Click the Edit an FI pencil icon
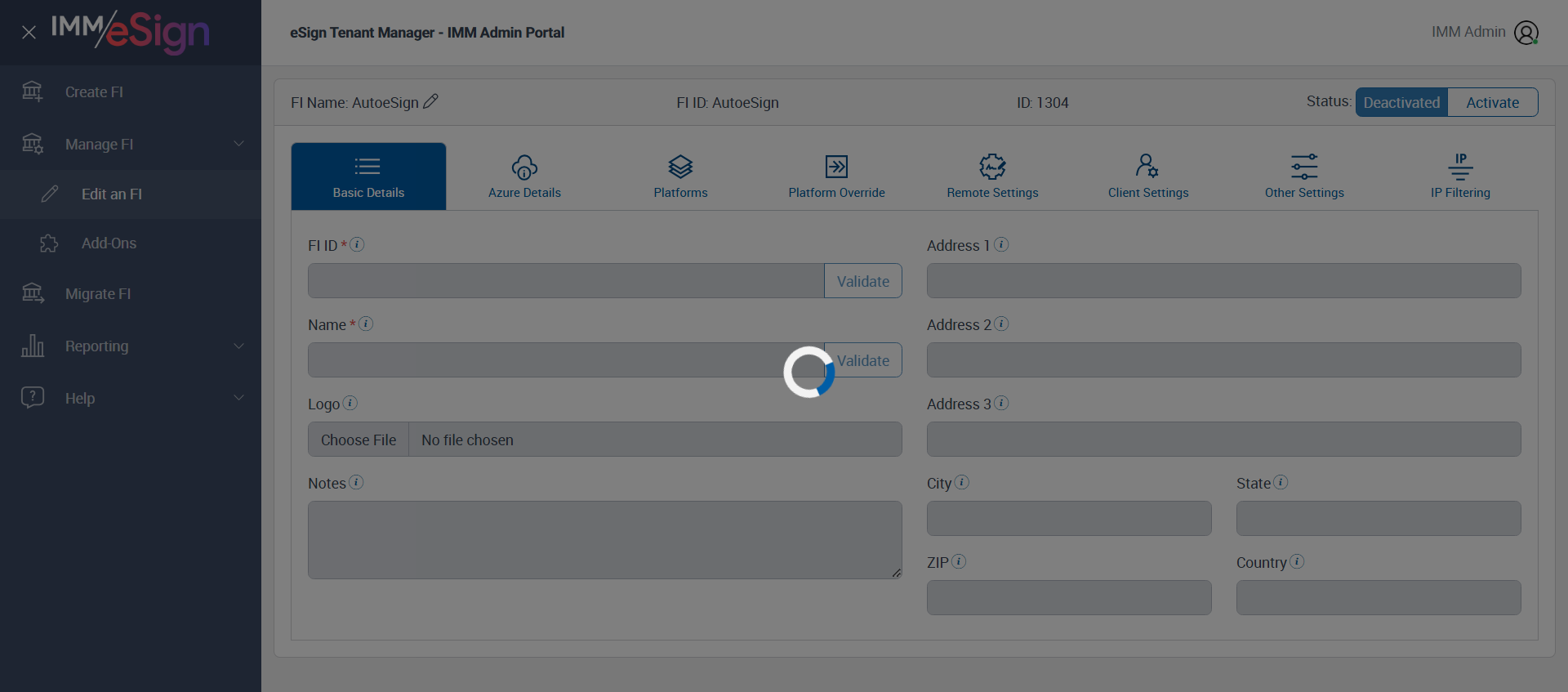Image resolution: width=1568 pixels, height=692 pixels. 50,194
